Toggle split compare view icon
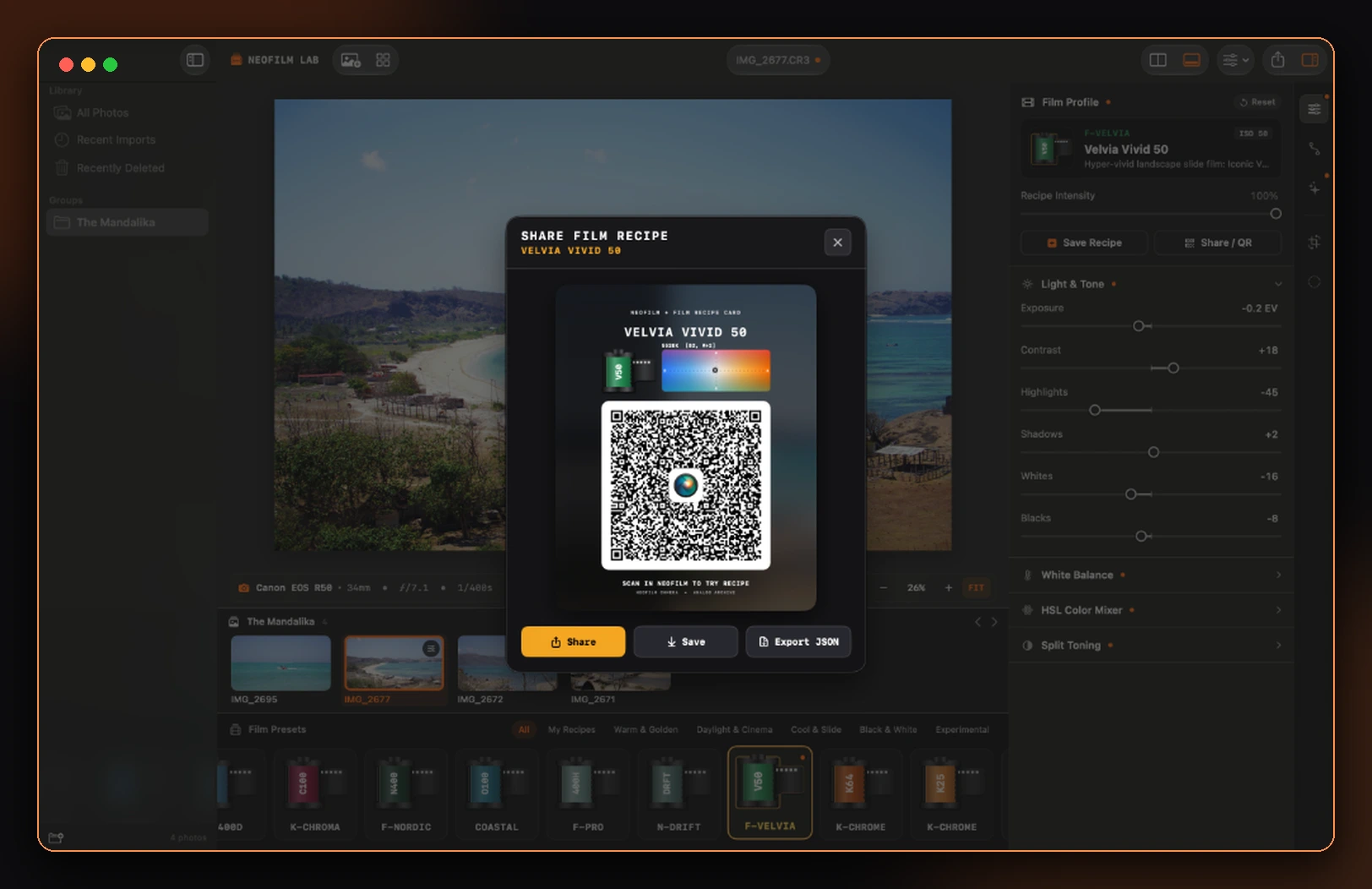The width and height of the screenshot is (1372, 889). point(1157,60)
